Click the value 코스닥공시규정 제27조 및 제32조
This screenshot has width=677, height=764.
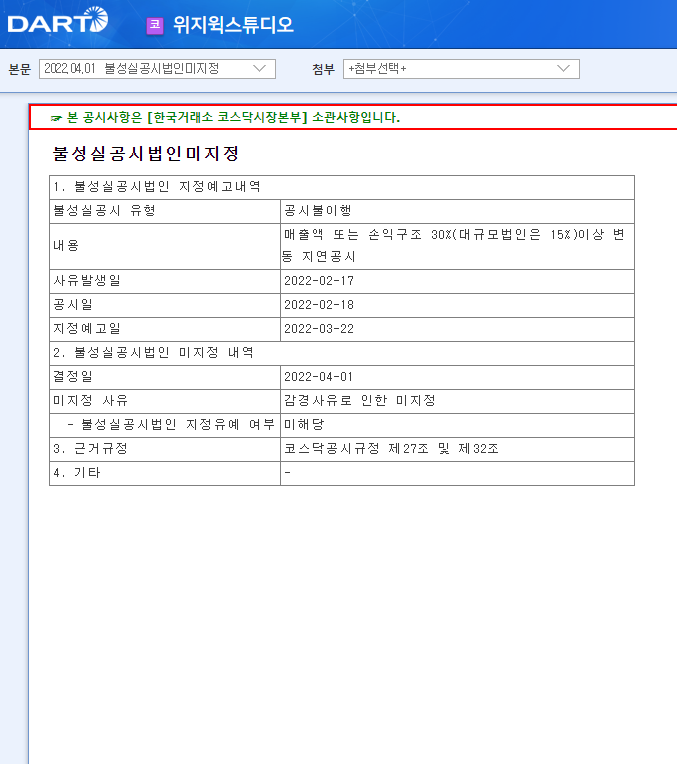tap(391, 448)
